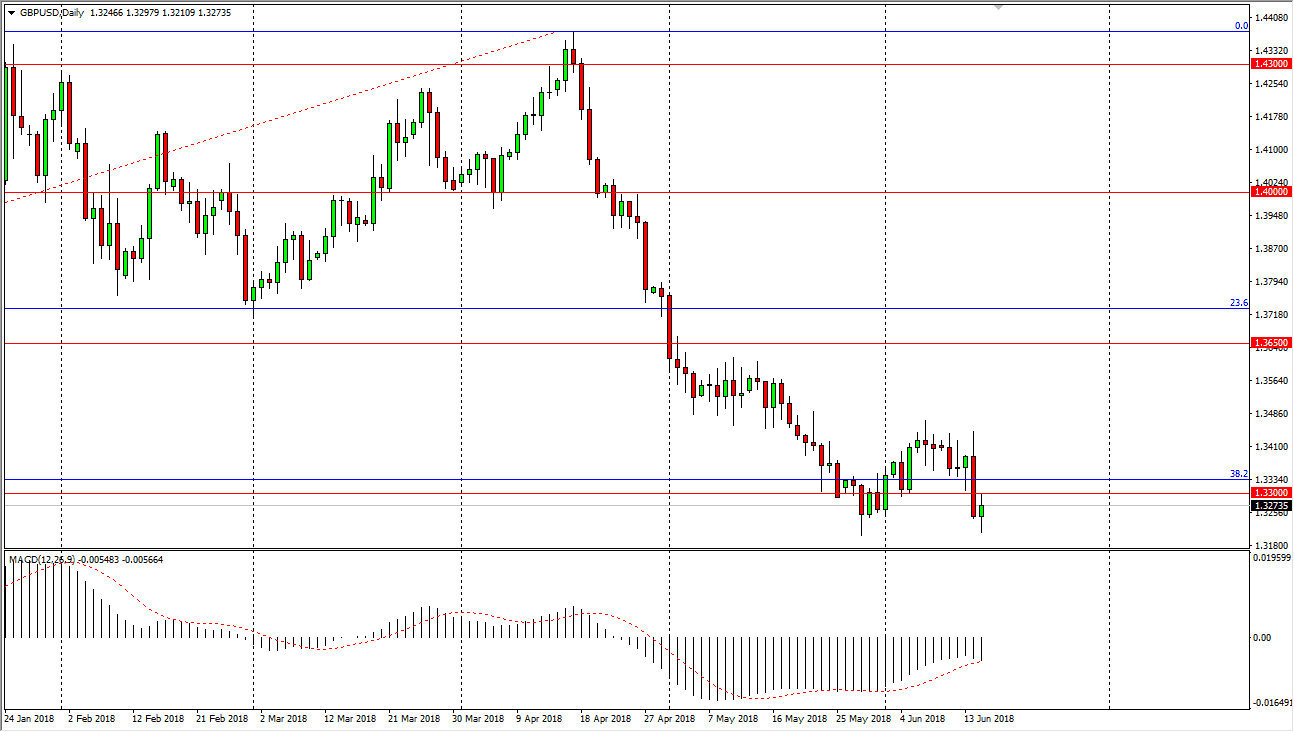Viewport: 1294px width, 732px height.
Task: Select the current price label 1.32735
Action: 1272,507
